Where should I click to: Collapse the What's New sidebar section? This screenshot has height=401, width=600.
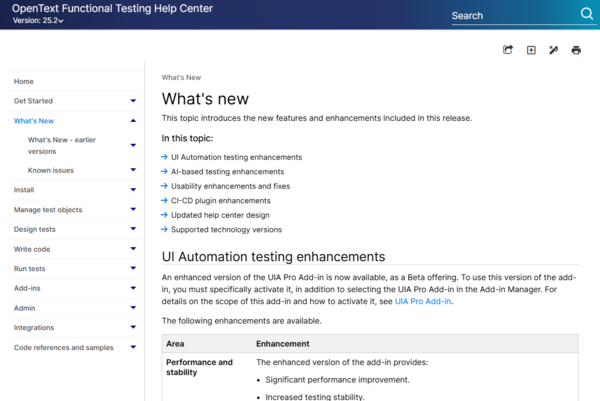point(133,121)
